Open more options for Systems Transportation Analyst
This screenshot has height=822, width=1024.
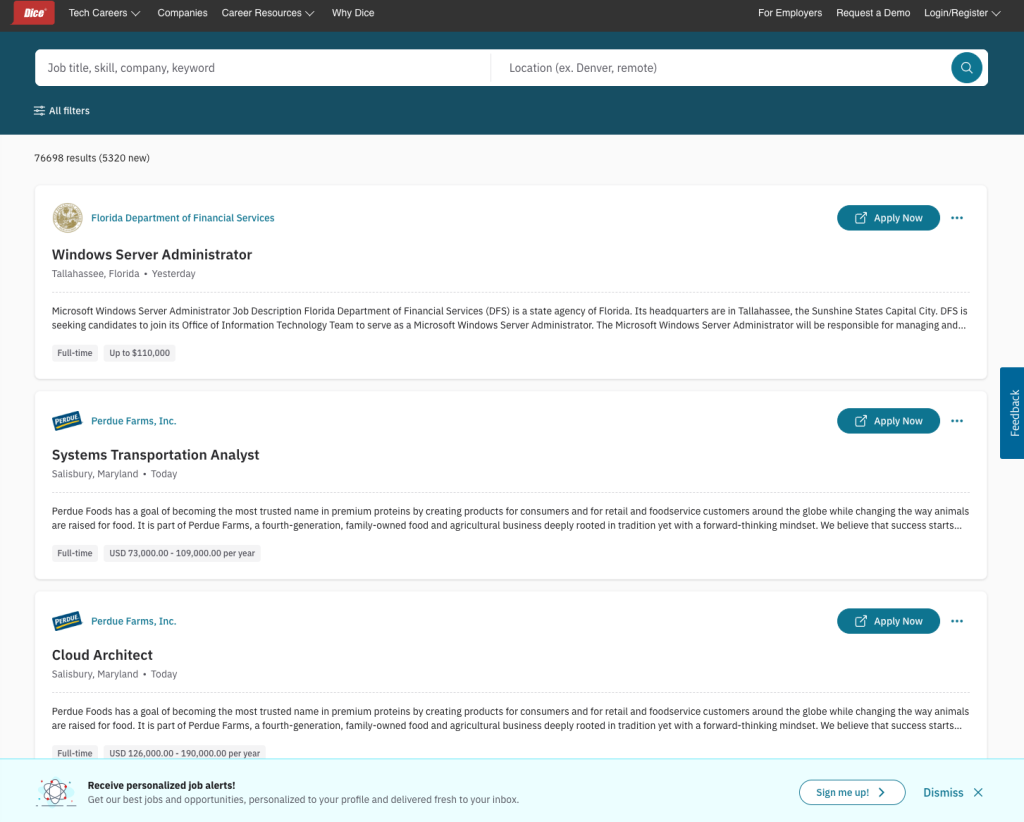tap(957, 421)
